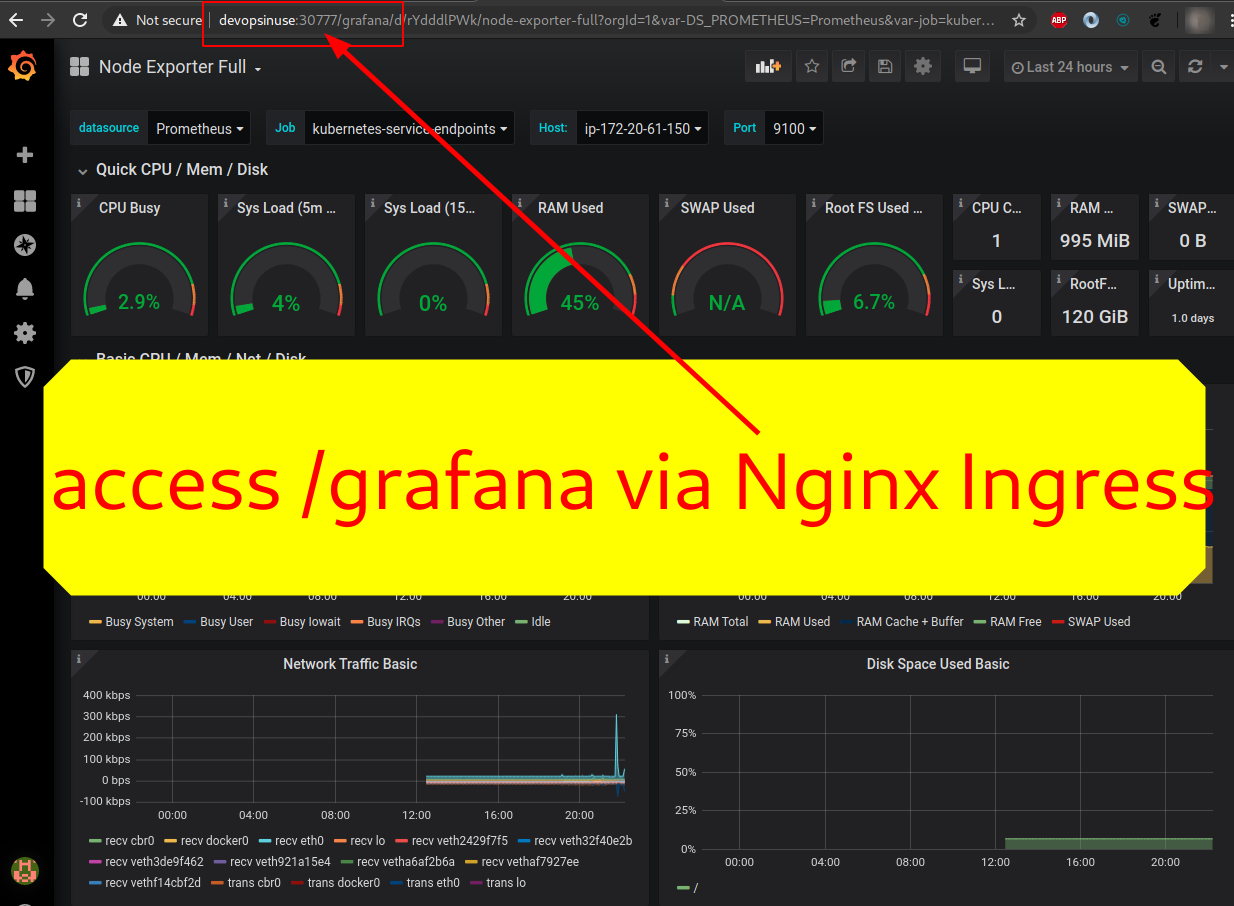The height and width of the screenshot is (906, 1234).
Task: Click the Not secure warning indicator
Action: click(157, 19)
